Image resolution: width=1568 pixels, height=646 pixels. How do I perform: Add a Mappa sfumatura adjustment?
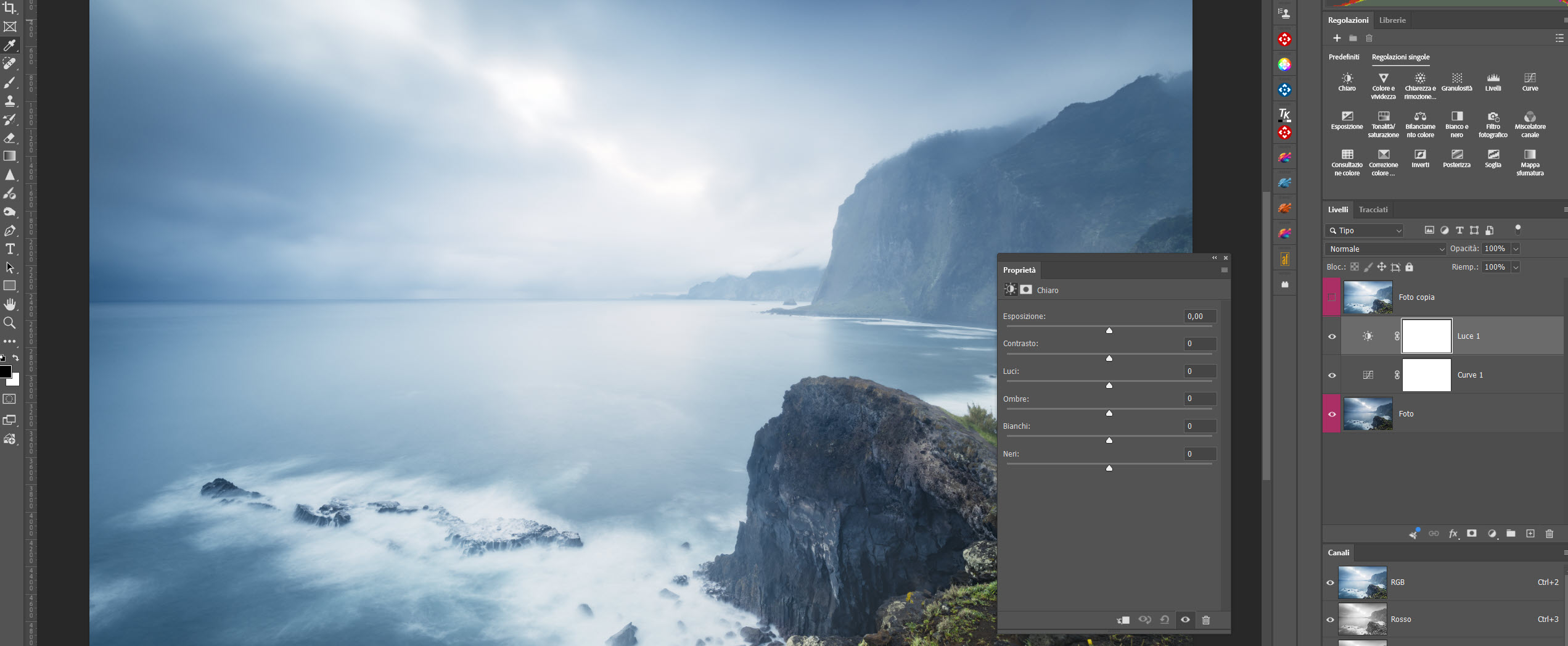[1530, 162]
